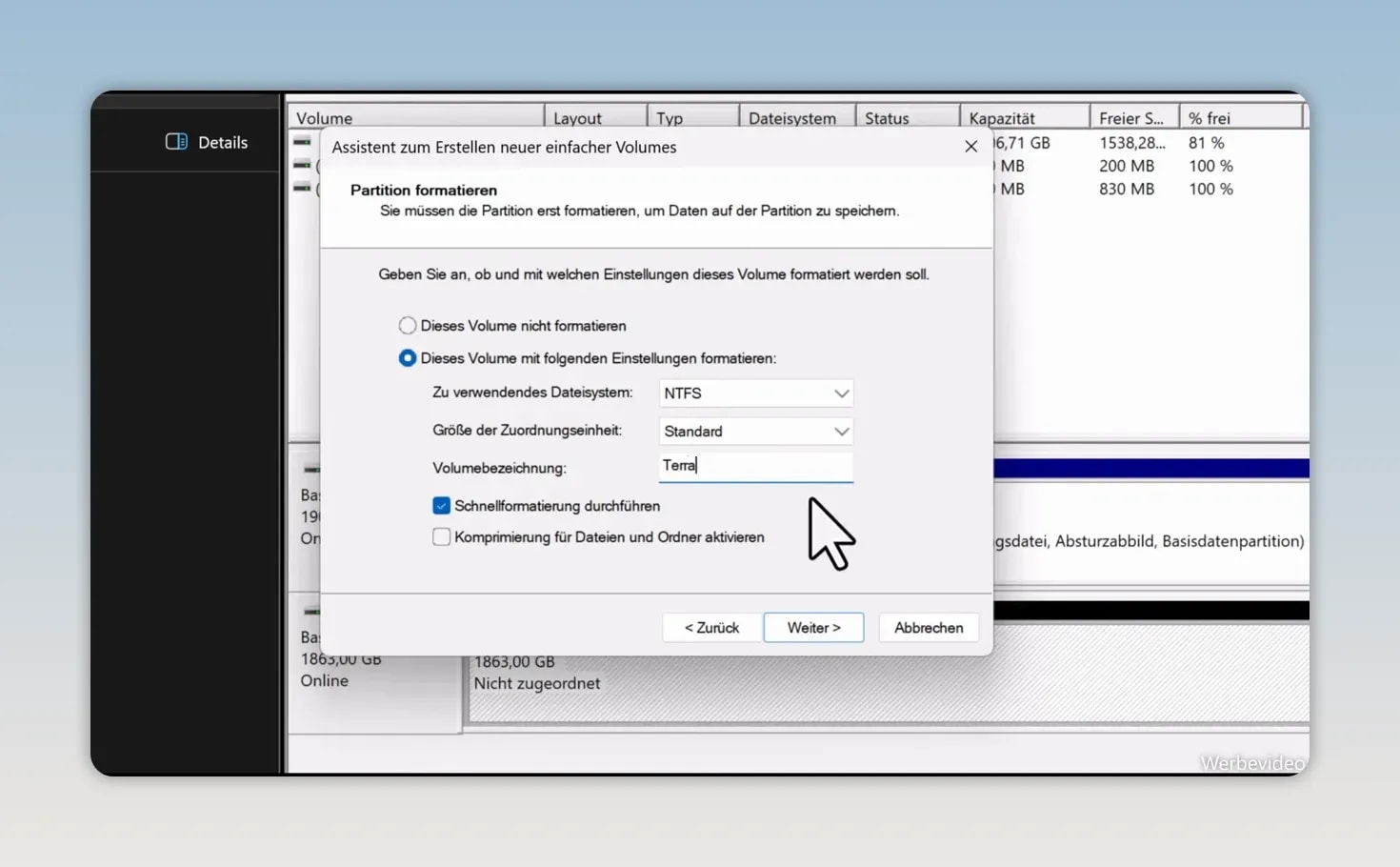
Task: Click the '< Zurück' button
Action: 711,628
